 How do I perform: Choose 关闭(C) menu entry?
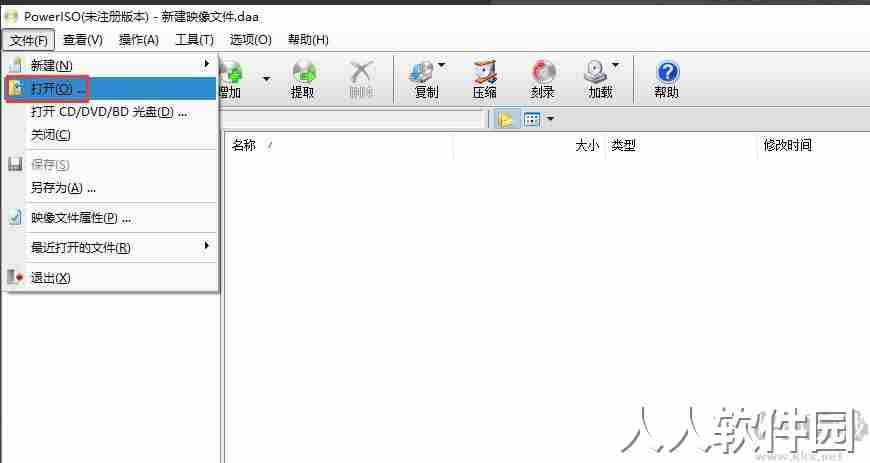pos(111,135)
